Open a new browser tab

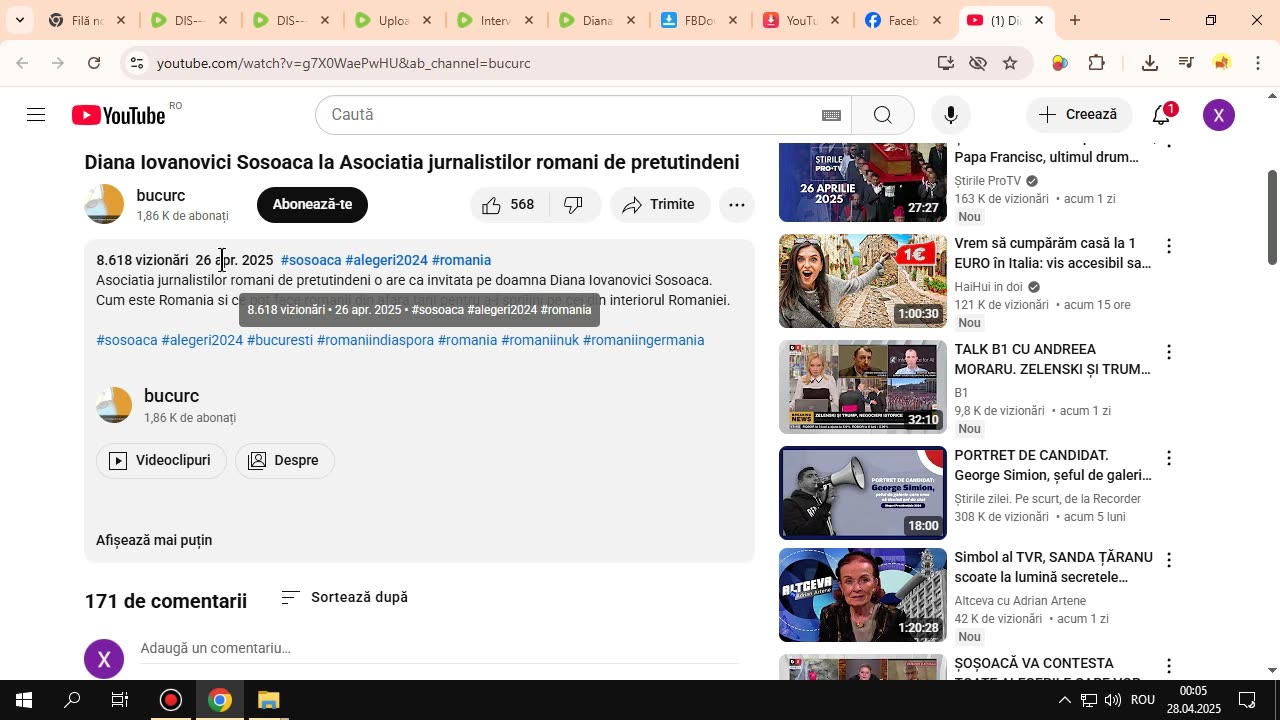tap(1075, 20)
